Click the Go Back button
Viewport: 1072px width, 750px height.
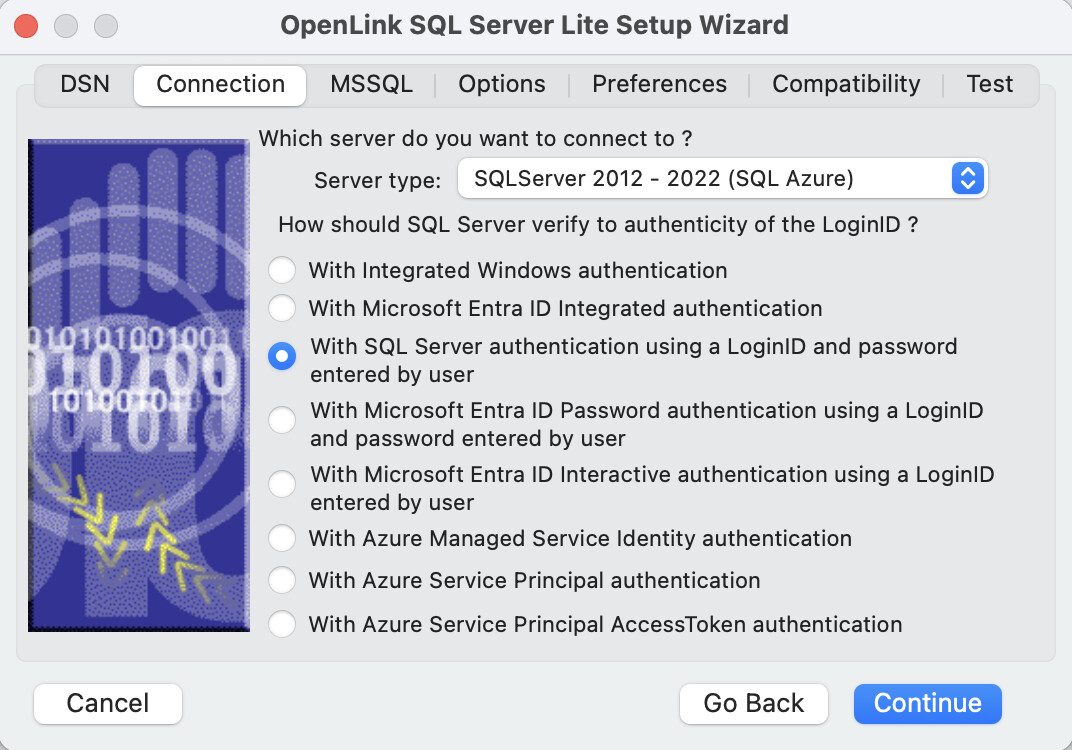coord(753,704)
